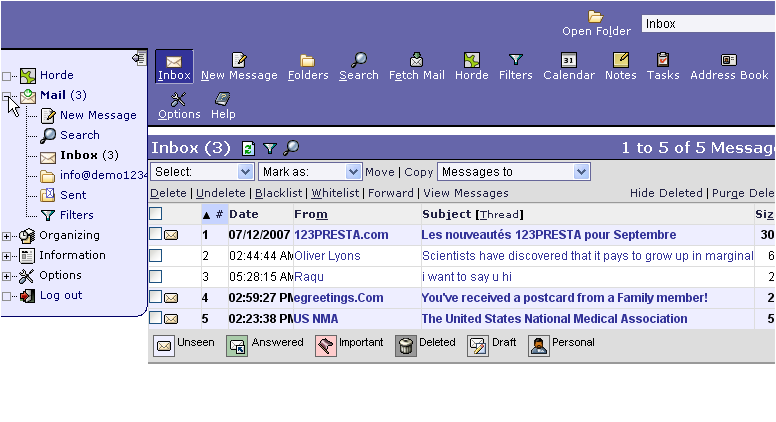
Task: Expand the Organizing tree node
Action: (7, 236)
